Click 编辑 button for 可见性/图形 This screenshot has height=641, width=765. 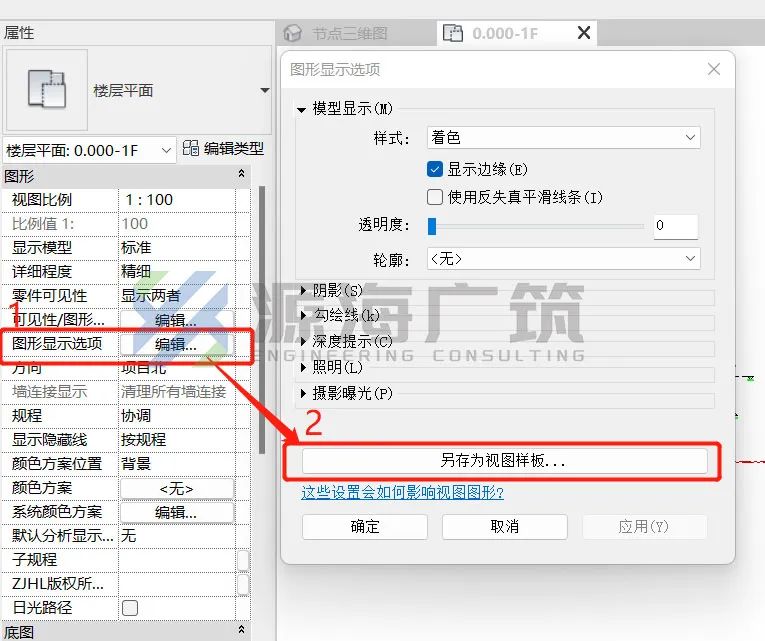(x=177, y=320)
